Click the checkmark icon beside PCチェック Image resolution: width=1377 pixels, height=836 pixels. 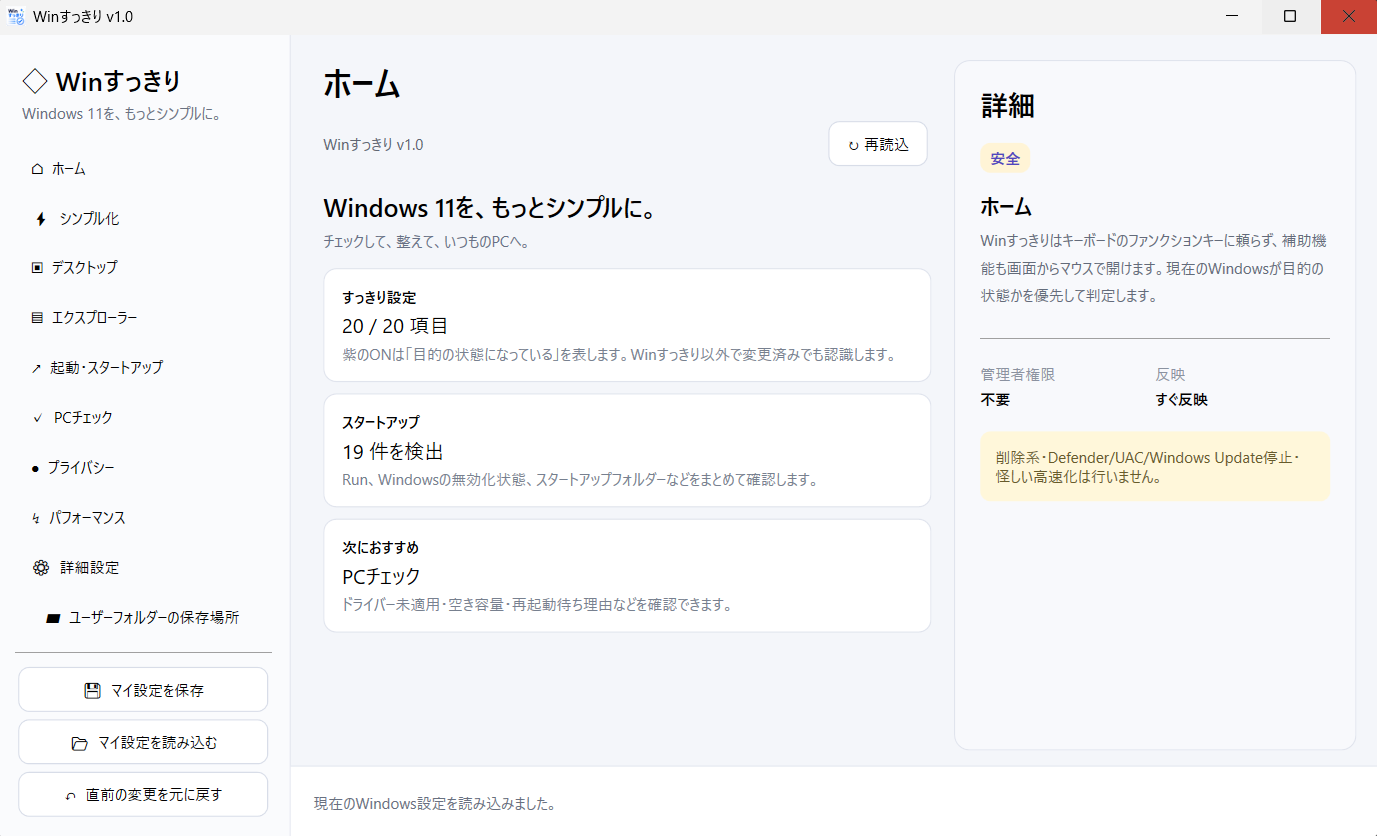[37, 418]
